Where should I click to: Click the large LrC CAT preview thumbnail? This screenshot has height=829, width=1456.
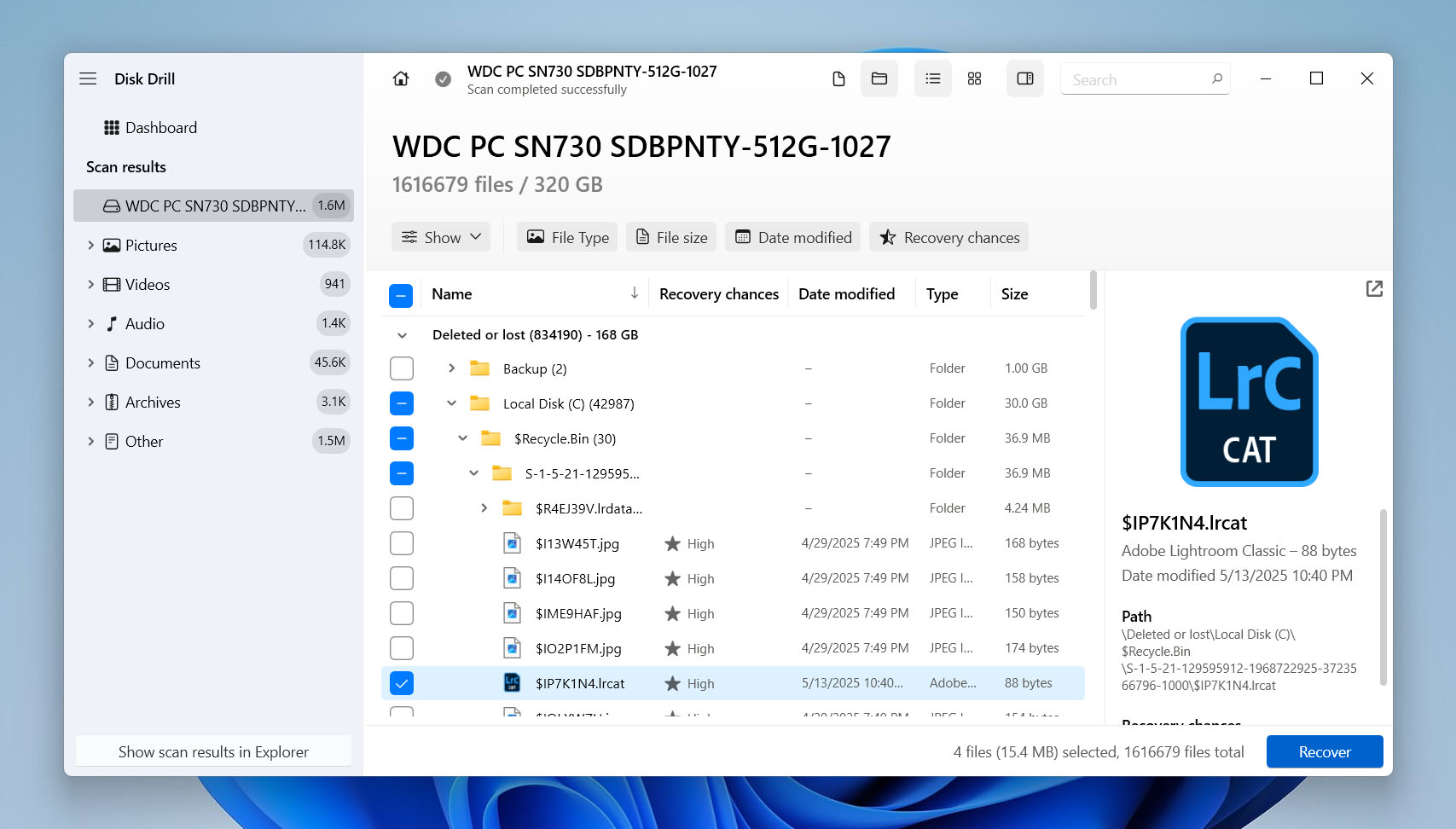coord(1249,402)
